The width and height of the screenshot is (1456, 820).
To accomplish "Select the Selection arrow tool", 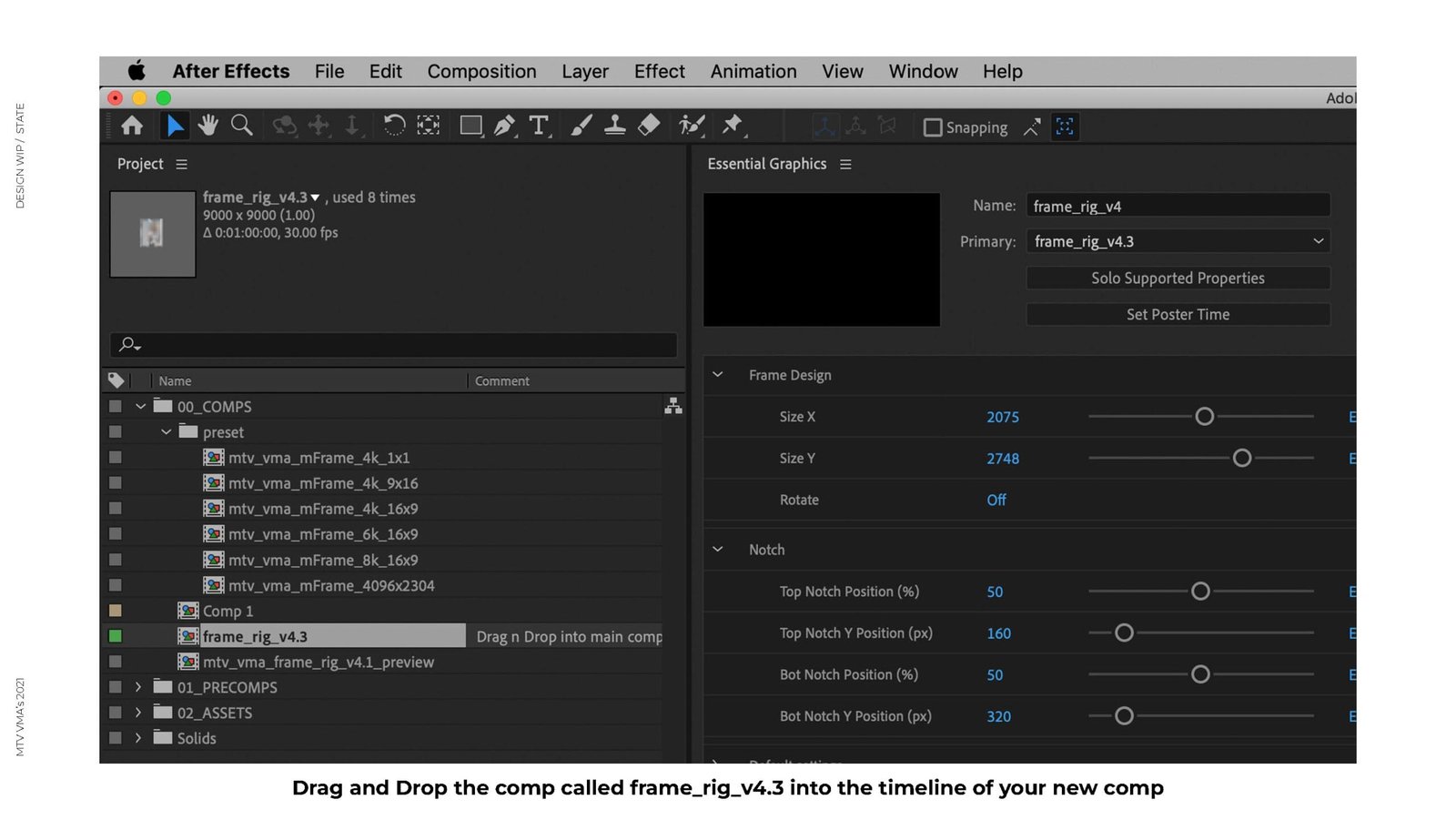I will (174, 126).
